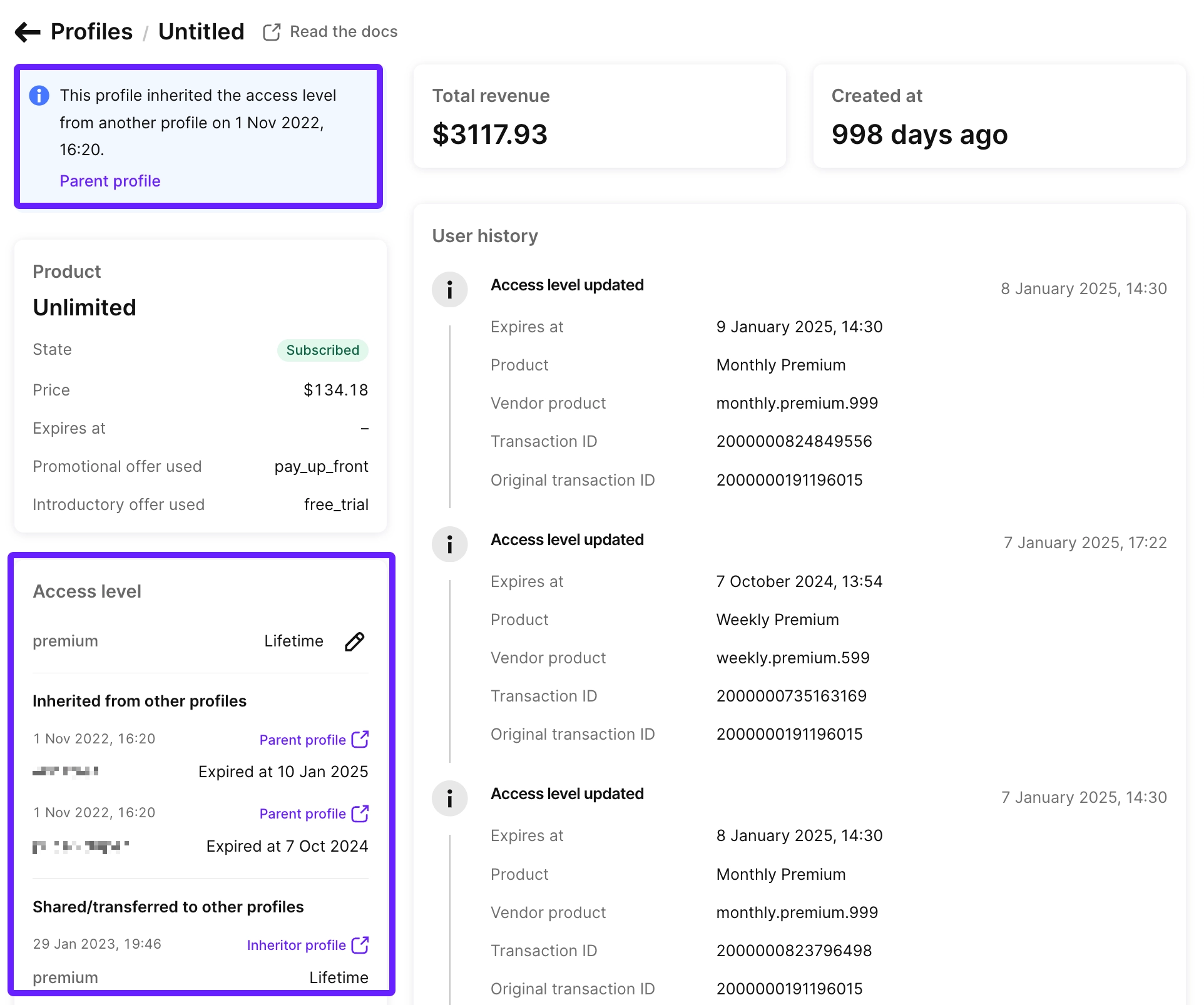
Task: Click external-link icon beside second Parent profile
Action: 360,814
